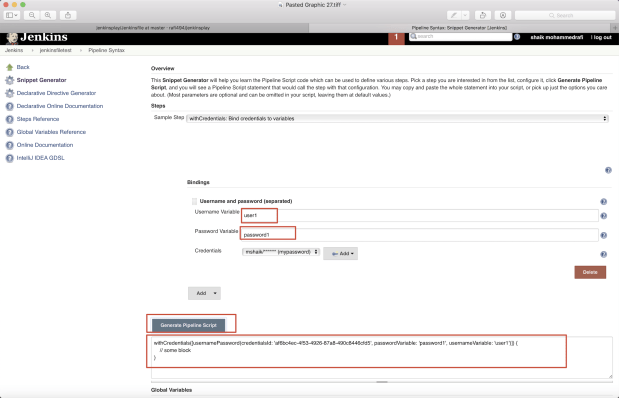
Task: Switch to the jenkinsplay Jenkinsfile tab
Action: pos(153,28)
